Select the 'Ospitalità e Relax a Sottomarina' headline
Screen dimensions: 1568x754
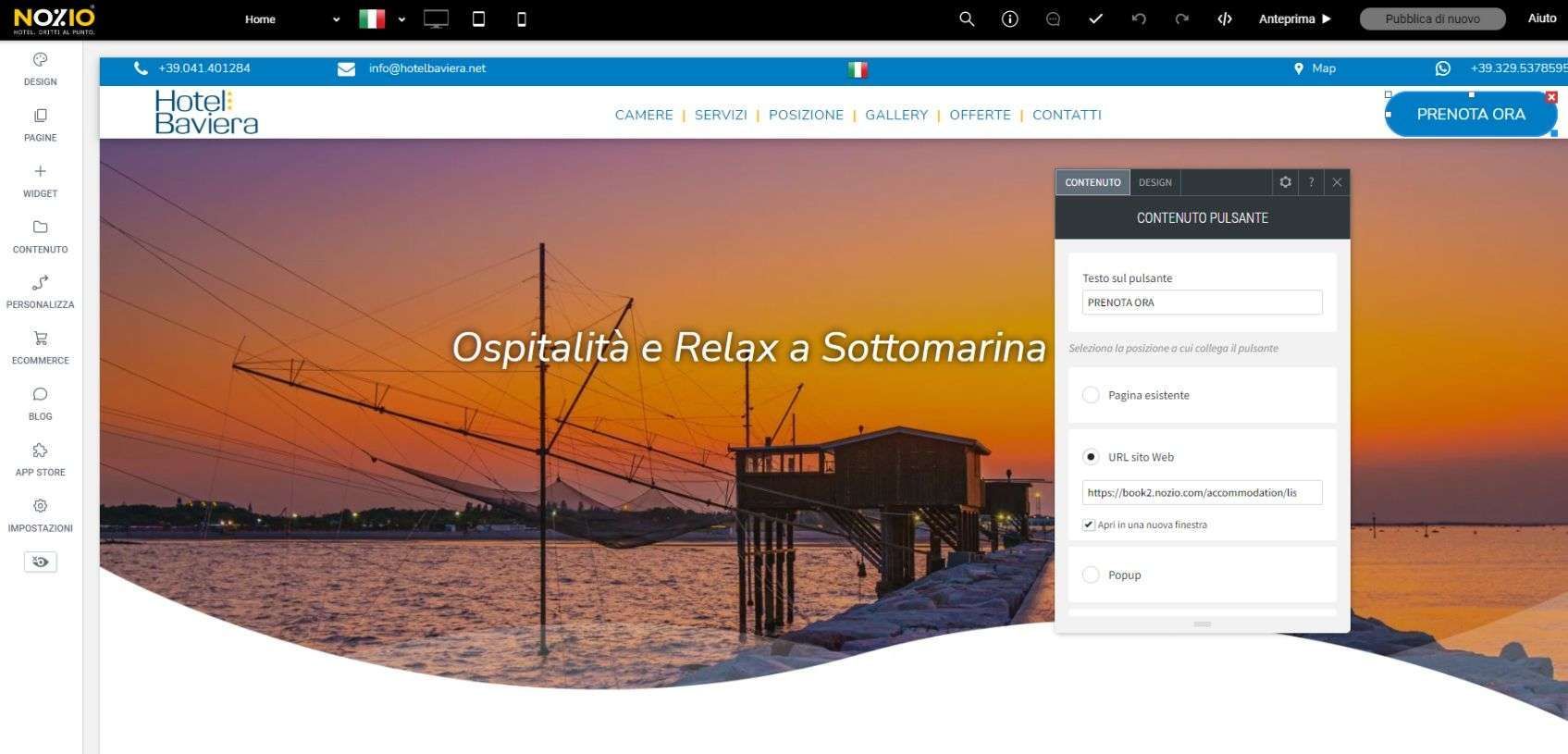748,348
